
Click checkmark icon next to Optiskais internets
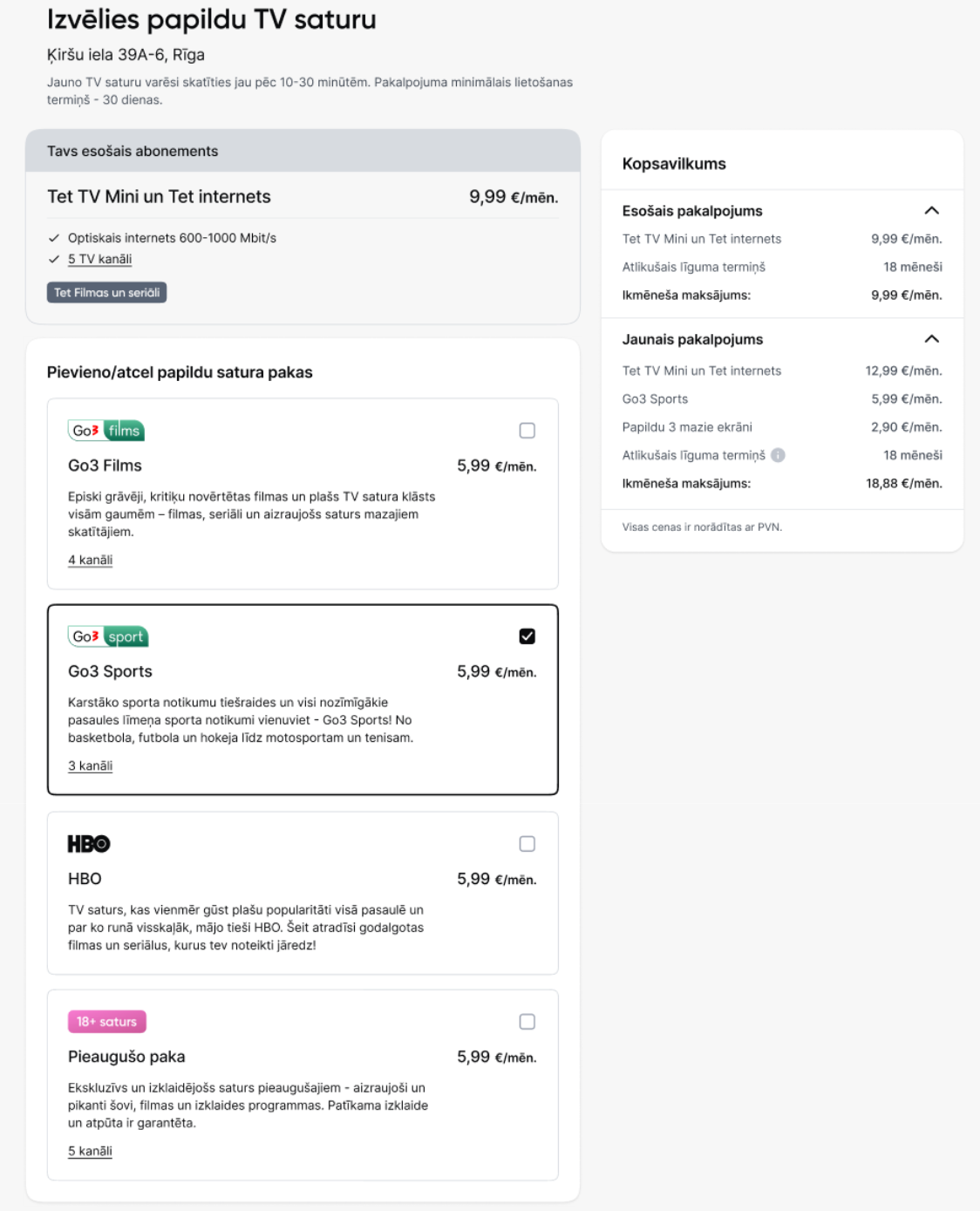54,238
